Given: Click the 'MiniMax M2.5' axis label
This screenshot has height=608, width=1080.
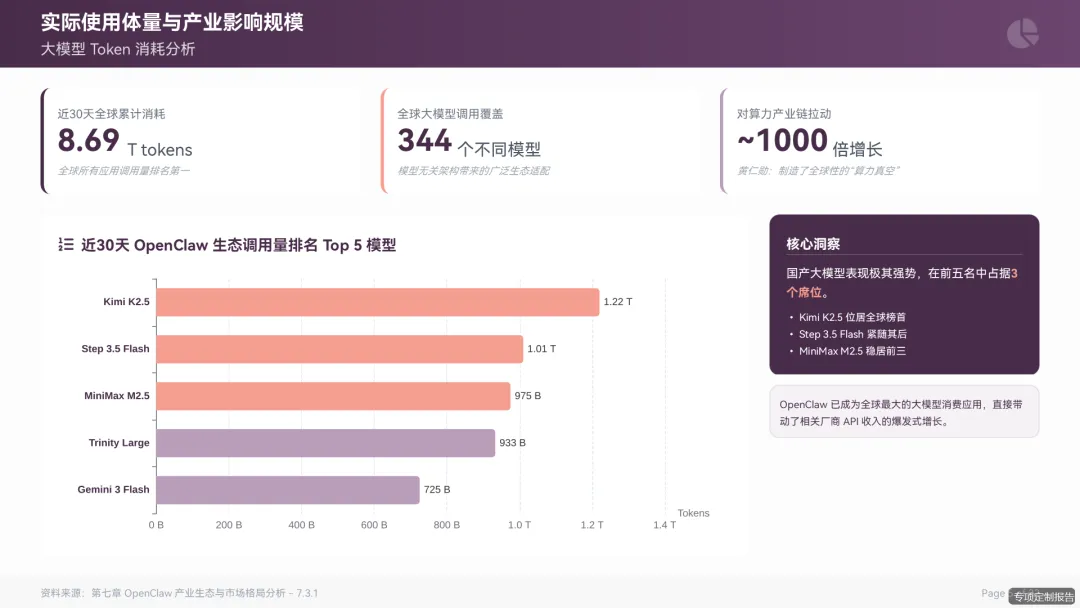Looking at the screenshot, I should pos(116,395).
